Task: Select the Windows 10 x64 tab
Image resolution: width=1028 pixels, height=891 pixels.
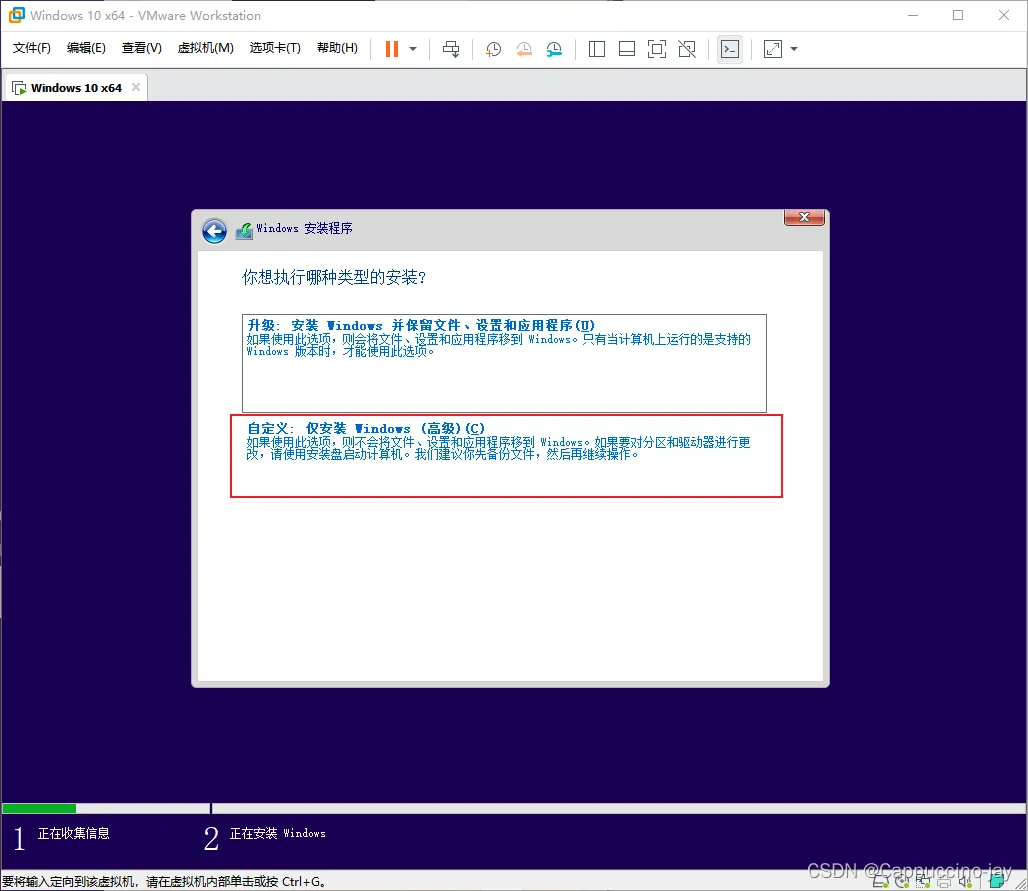Action: pyautogui.click(x=76, y=88)
